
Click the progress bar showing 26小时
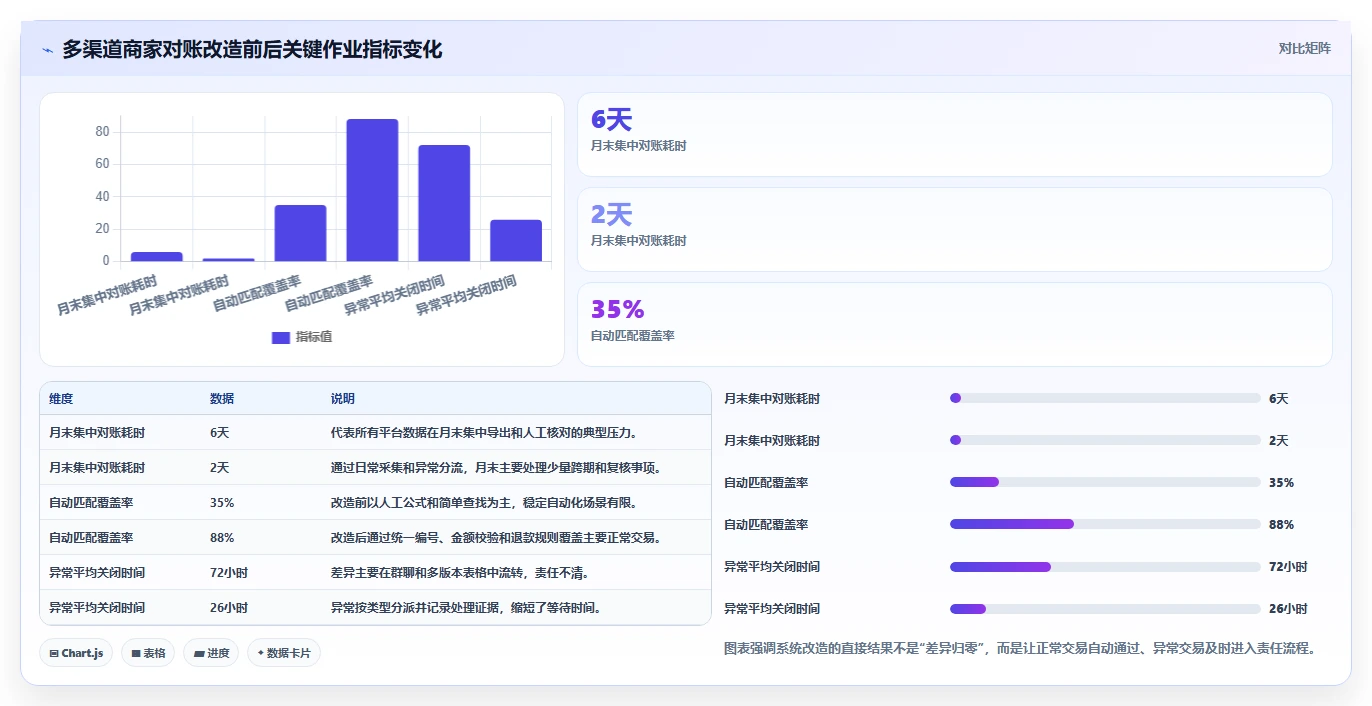(x=1105, y=608)
